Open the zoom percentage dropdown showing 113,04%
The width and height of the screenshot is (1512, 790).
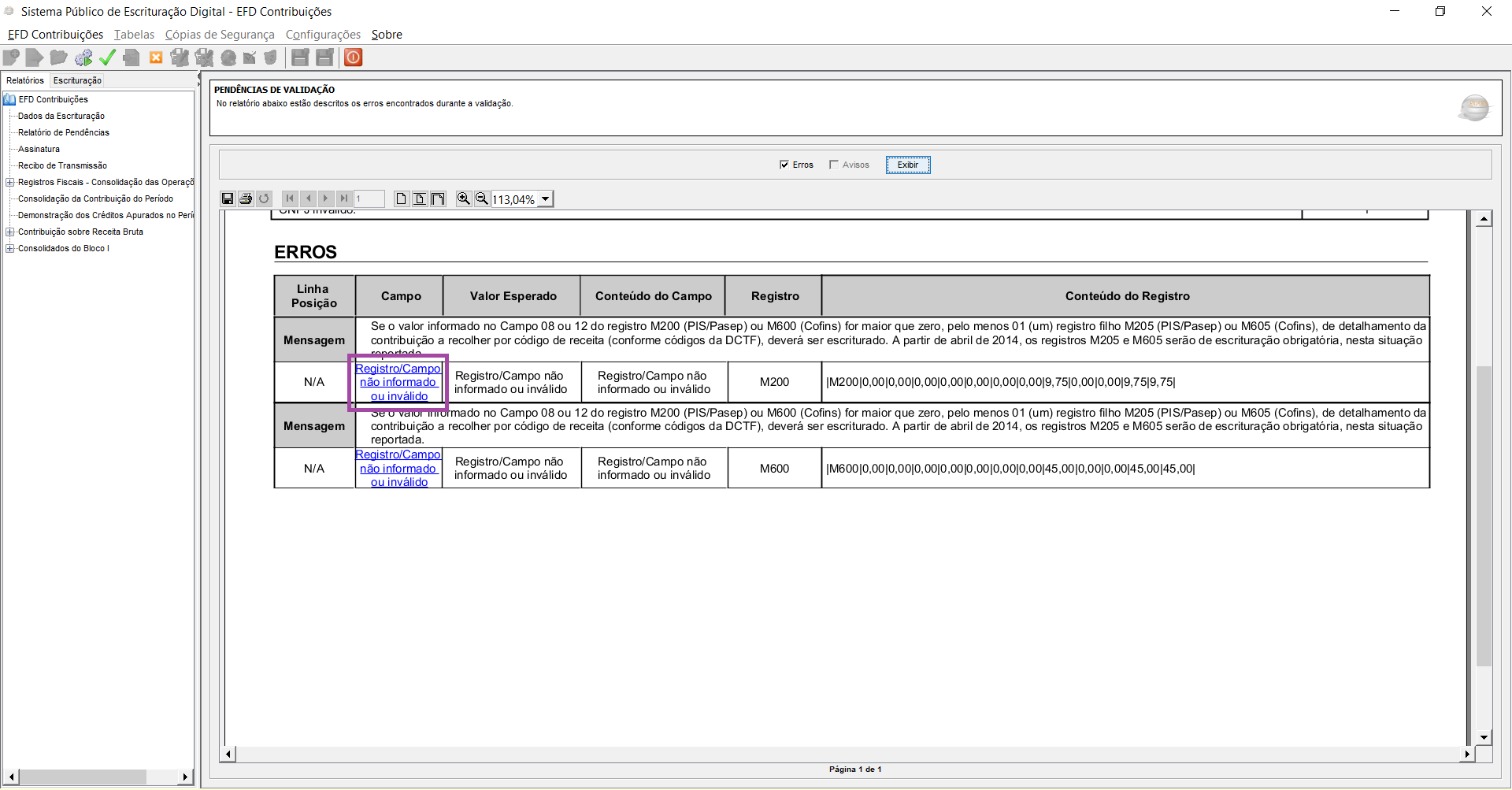[x=546, y=198]
